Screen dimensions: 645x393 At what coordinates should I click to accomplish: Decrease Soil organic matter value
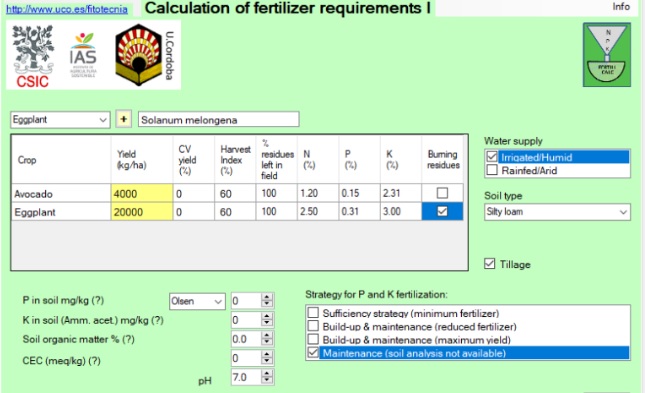coord(267,343)
